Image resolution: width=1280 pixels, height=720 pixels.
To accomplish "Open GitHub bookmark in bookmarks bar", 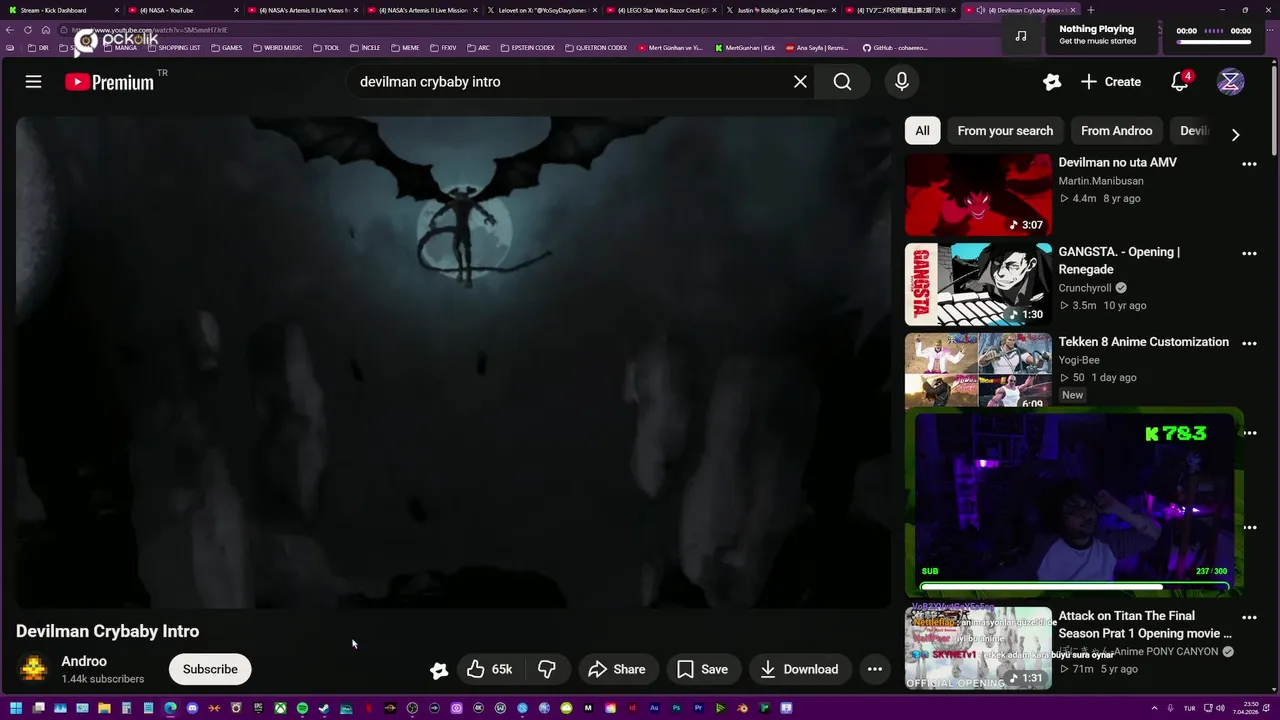I will click(x=895, y=48).
